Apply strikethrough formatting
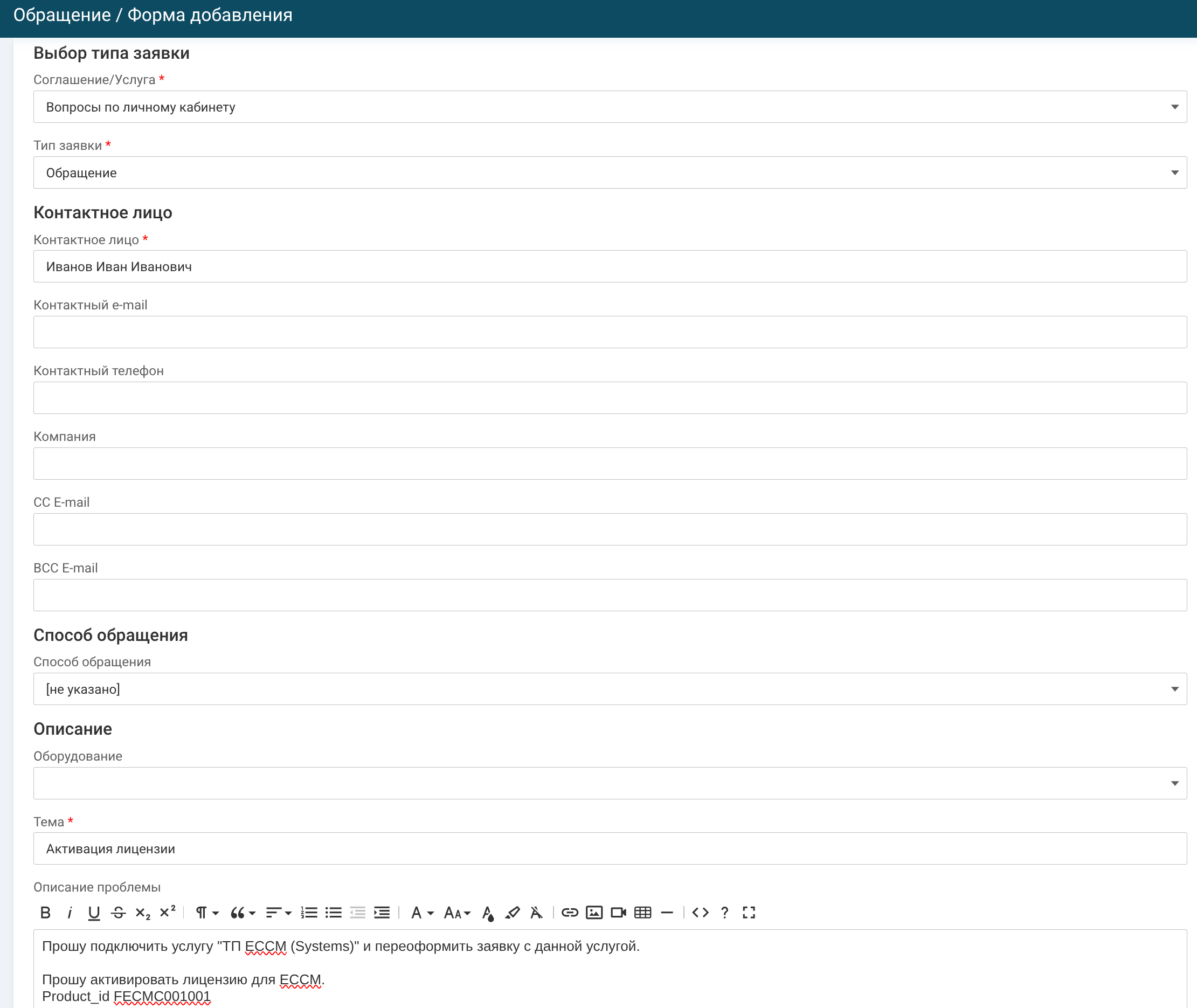The image size is (1197, 1008). 118,913
